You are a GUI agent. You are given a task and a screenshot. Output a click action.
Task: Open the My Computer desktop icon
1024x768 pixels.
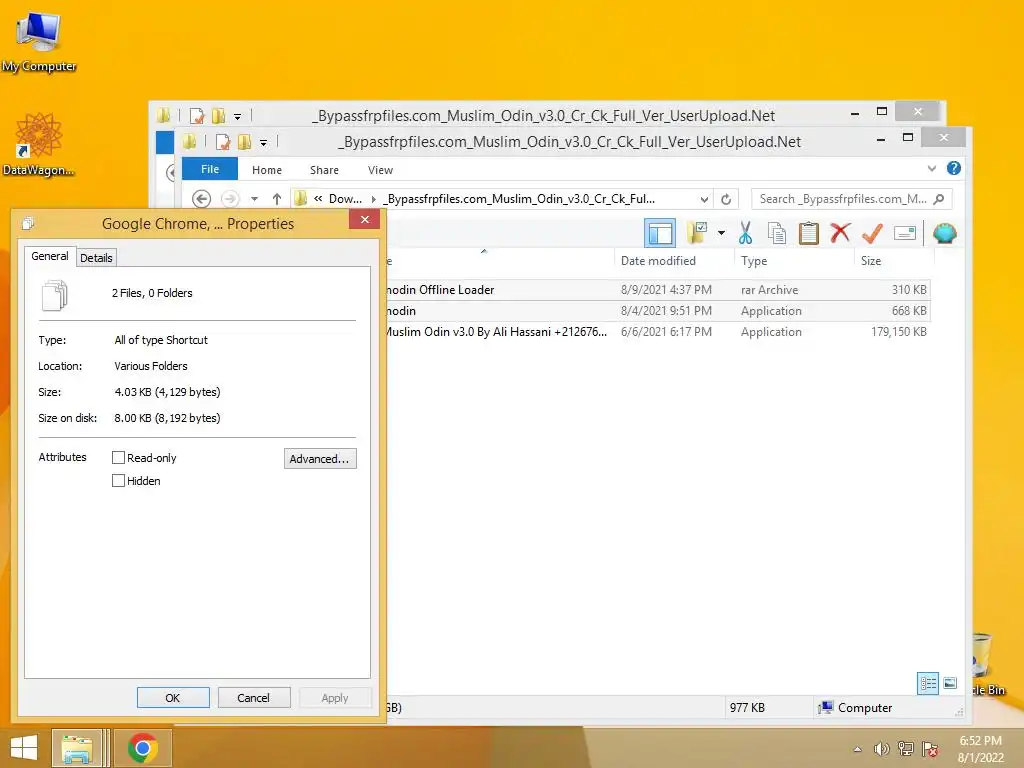click(x=39, y=42)
